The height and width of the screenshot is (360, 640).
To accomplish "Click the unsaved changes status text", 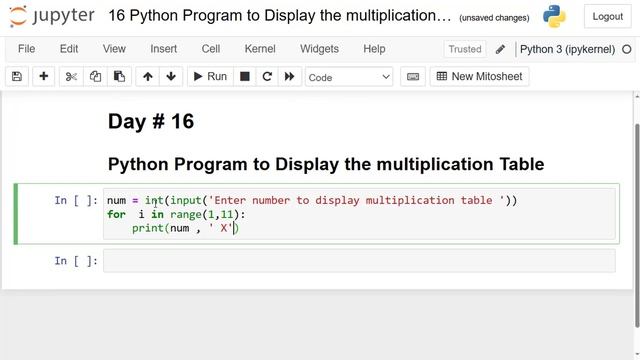I will pos(494,18).
